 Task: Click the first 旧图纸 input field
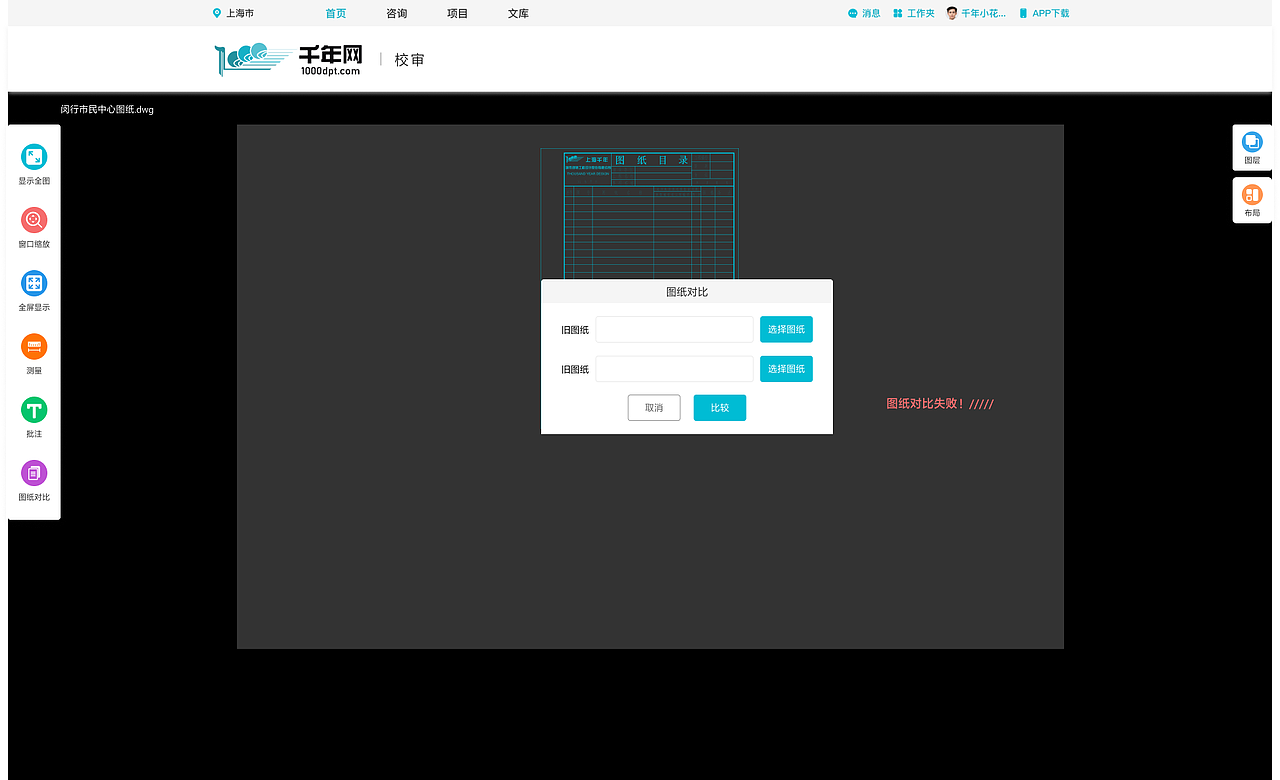[674, 329]
